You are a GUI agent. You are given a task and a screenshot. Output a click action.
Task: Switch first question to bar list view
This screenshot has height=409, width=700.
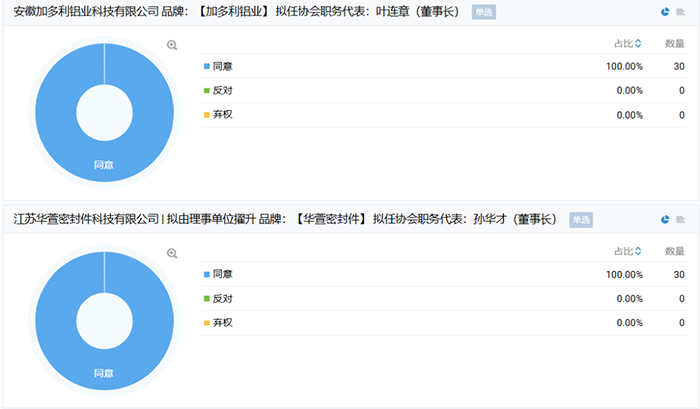[x=680, y=12]
